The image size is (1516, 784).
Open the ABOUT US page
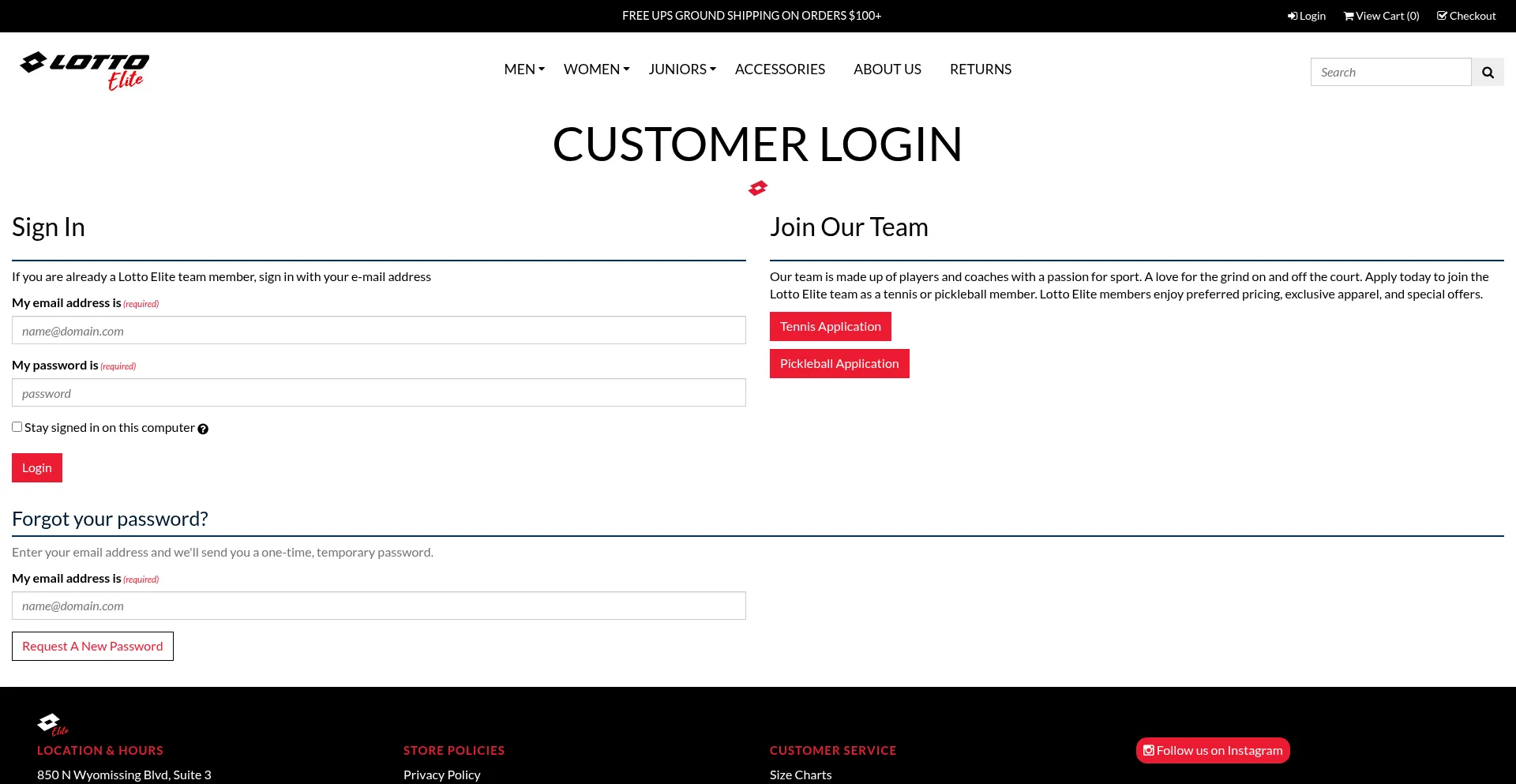click(x=887, y=69)
